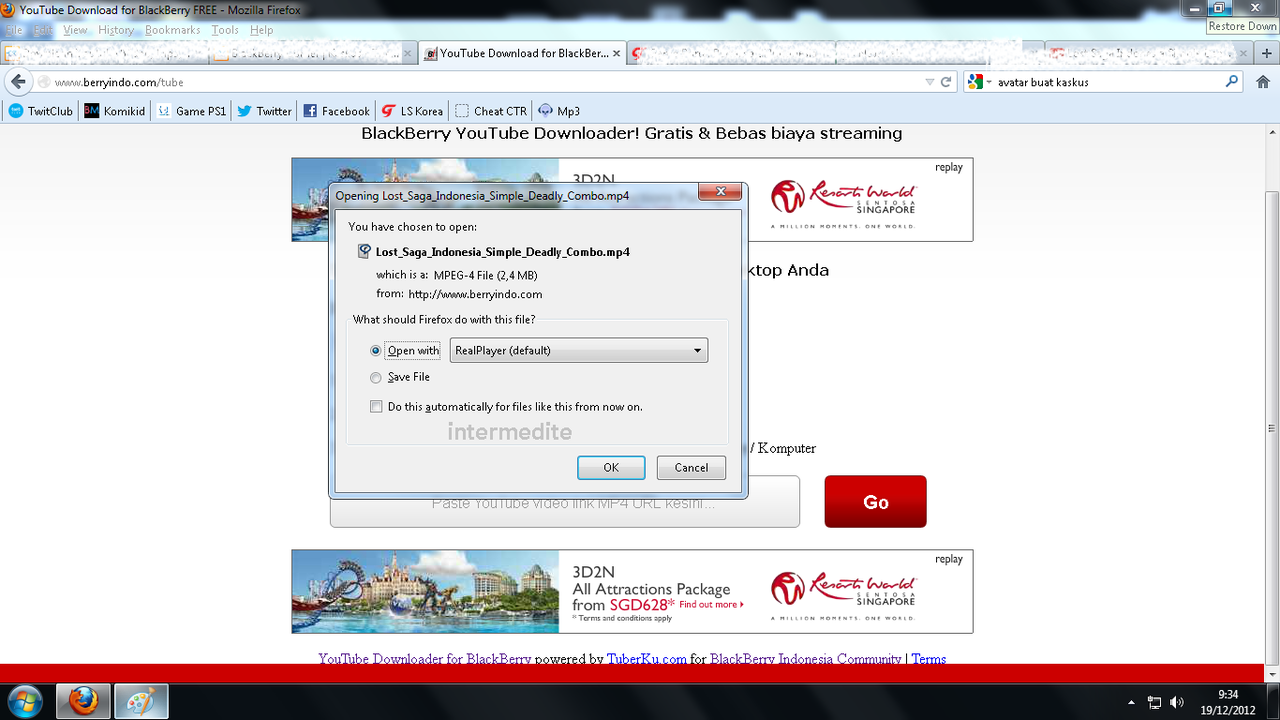Image resolution: width=1280 pixels, height=720 pixels.
Task: Open the bottom Resorts World banner image
Action: pos(632,591)
